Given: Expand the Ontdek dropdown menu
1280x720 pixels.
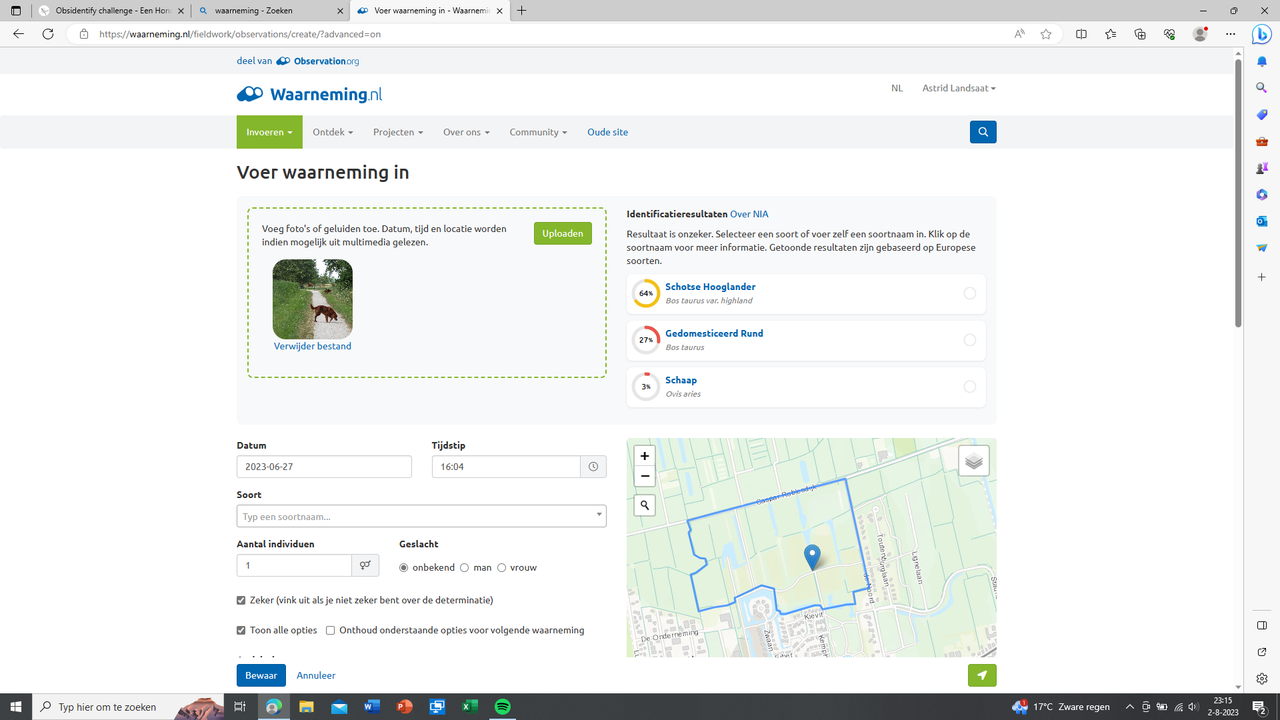Looking at the screenshot, I should tap(332, 132).
